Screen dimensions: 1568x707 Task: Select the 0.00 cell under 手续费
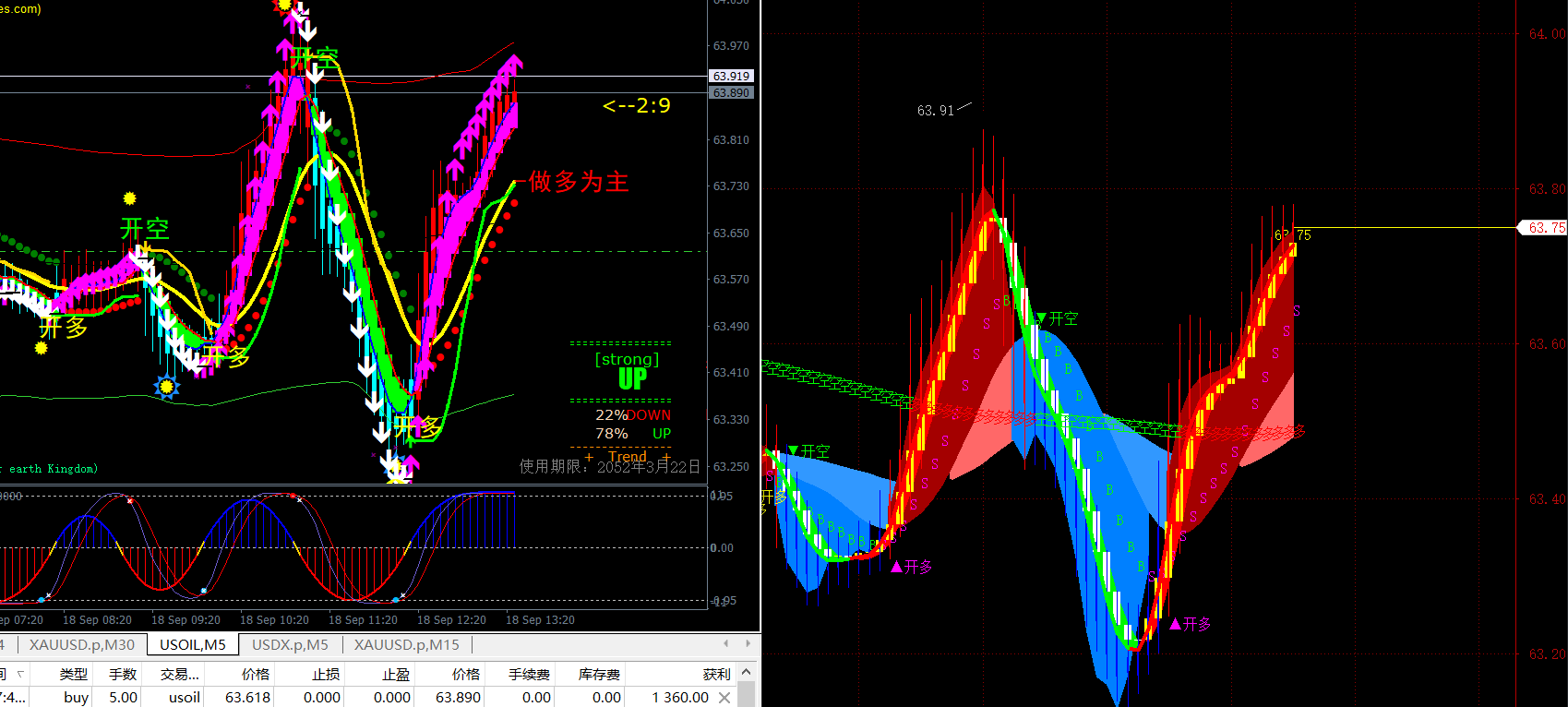536,697
